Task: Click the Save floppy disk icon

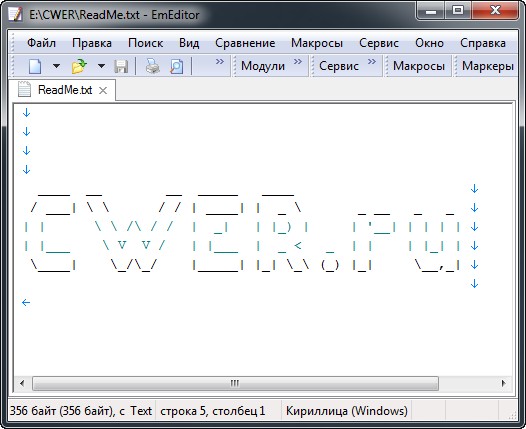Action: 121,66
